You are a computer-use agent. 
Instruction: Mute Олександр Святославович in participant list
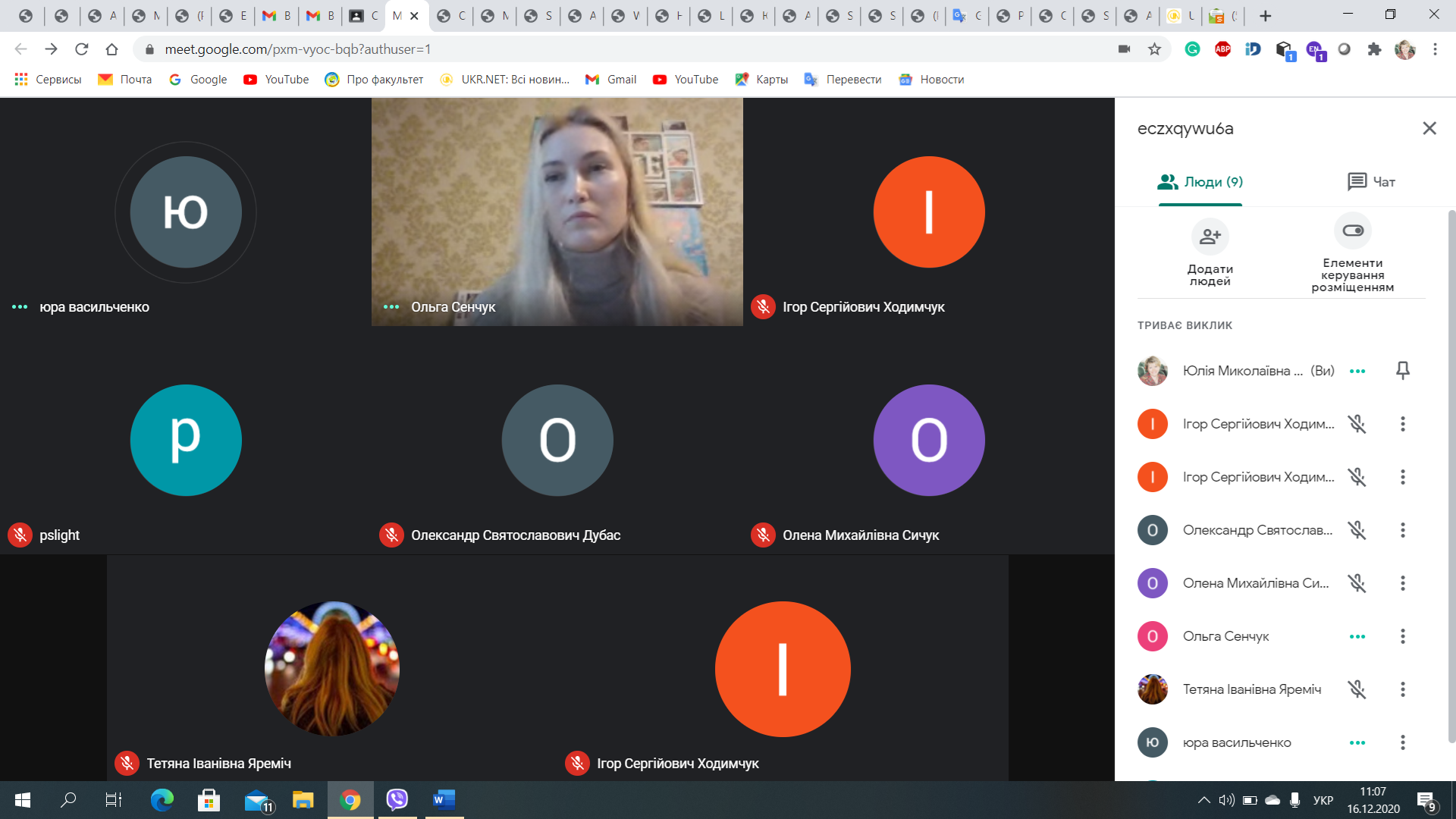[x=1357, y=530]
